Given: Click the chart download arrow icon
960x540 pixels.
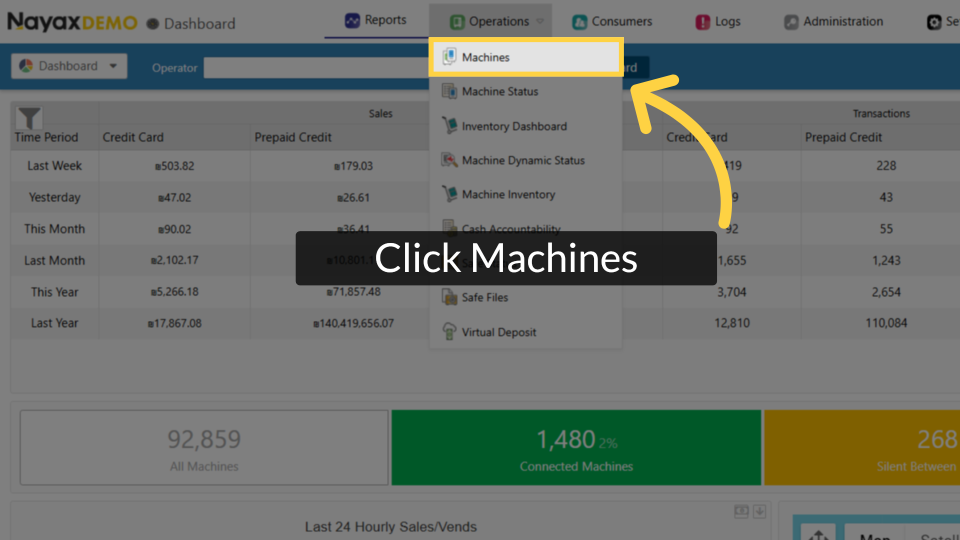Looking at the screenshot, I should (760, 511).
